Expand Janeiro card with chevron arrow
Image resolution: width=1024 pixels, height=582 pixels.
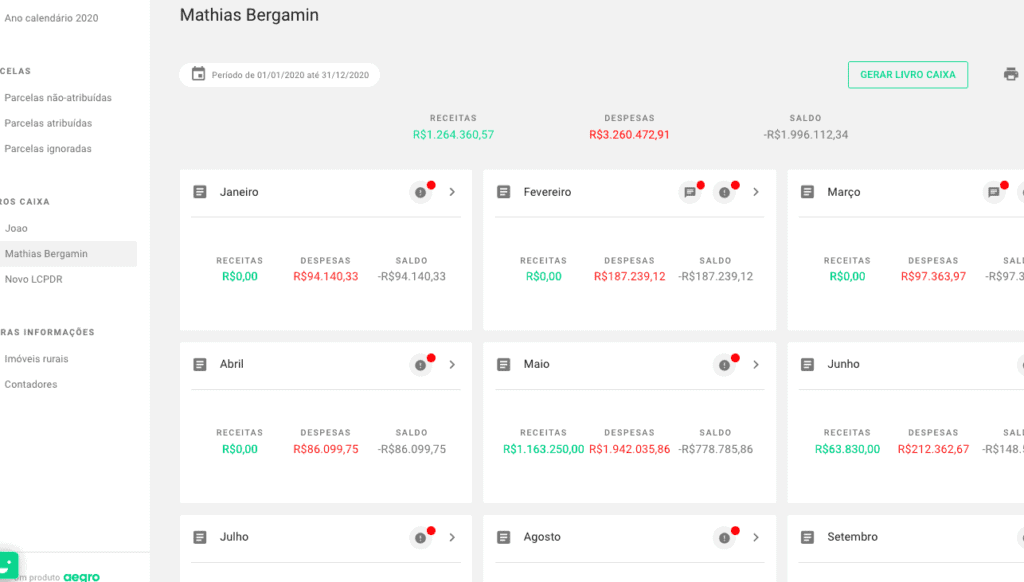click(x=452, y=192)
